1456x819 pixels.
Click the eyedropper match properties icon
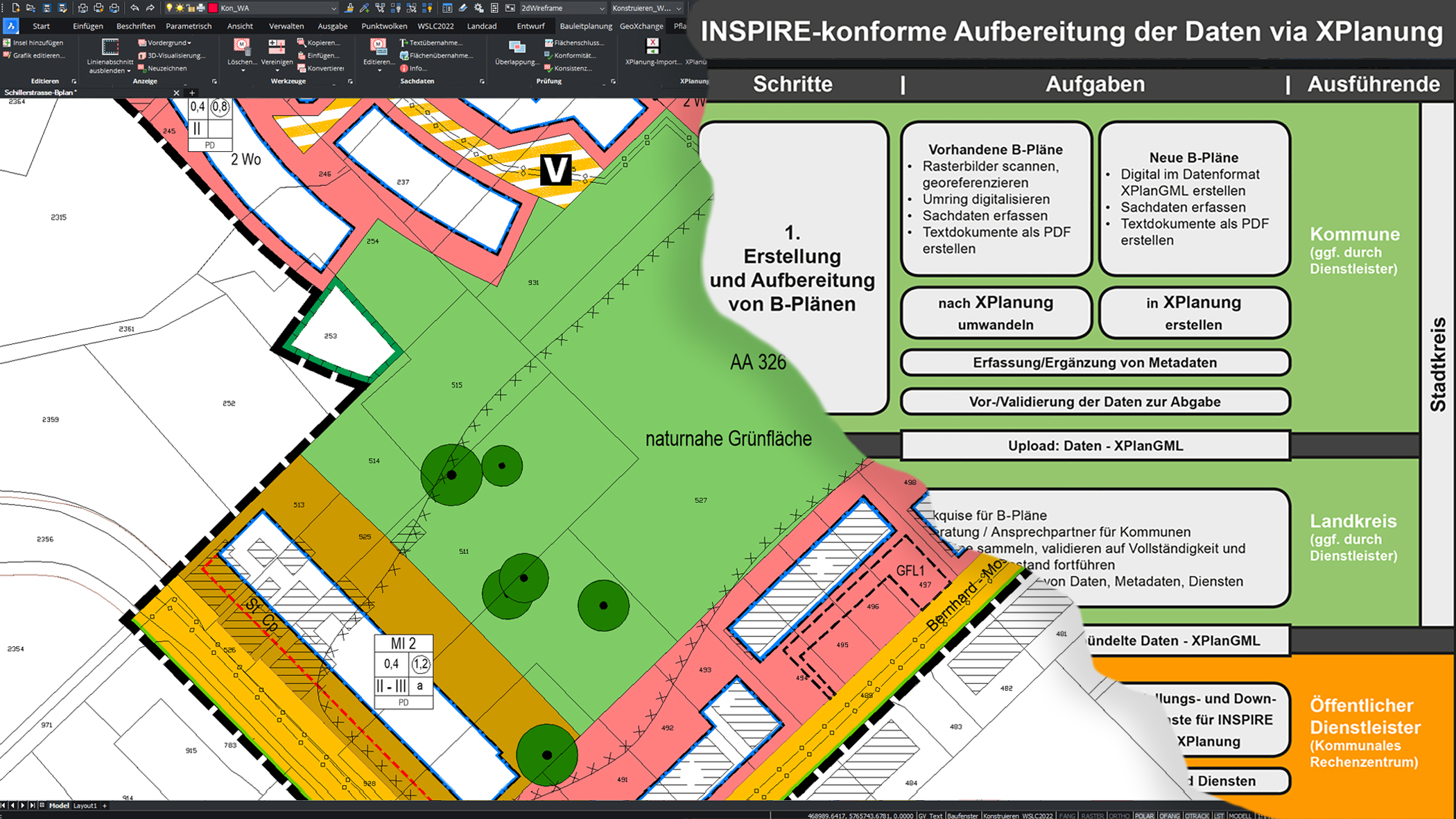click(365, 8)
